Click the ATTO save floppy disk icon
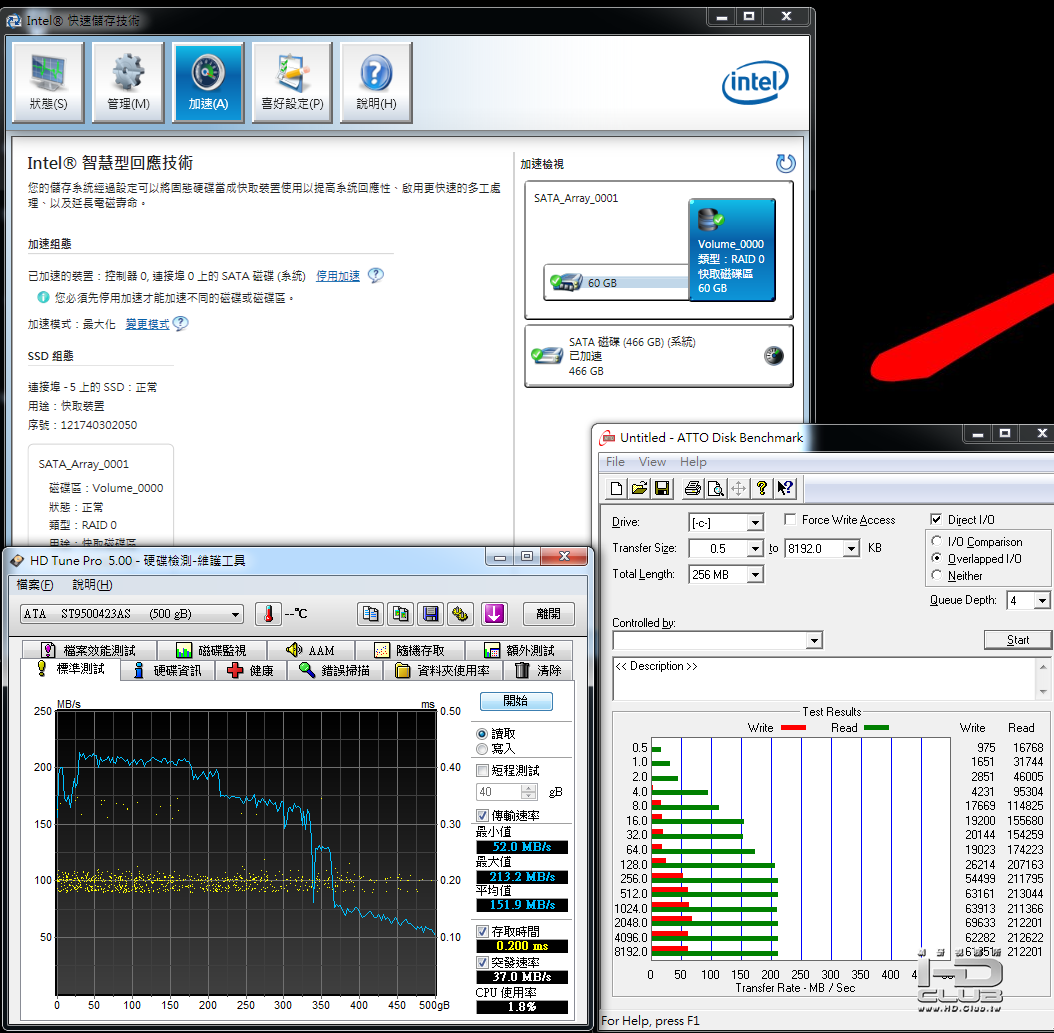This screenshot has height=1033, width=1054. click(662, 488)
